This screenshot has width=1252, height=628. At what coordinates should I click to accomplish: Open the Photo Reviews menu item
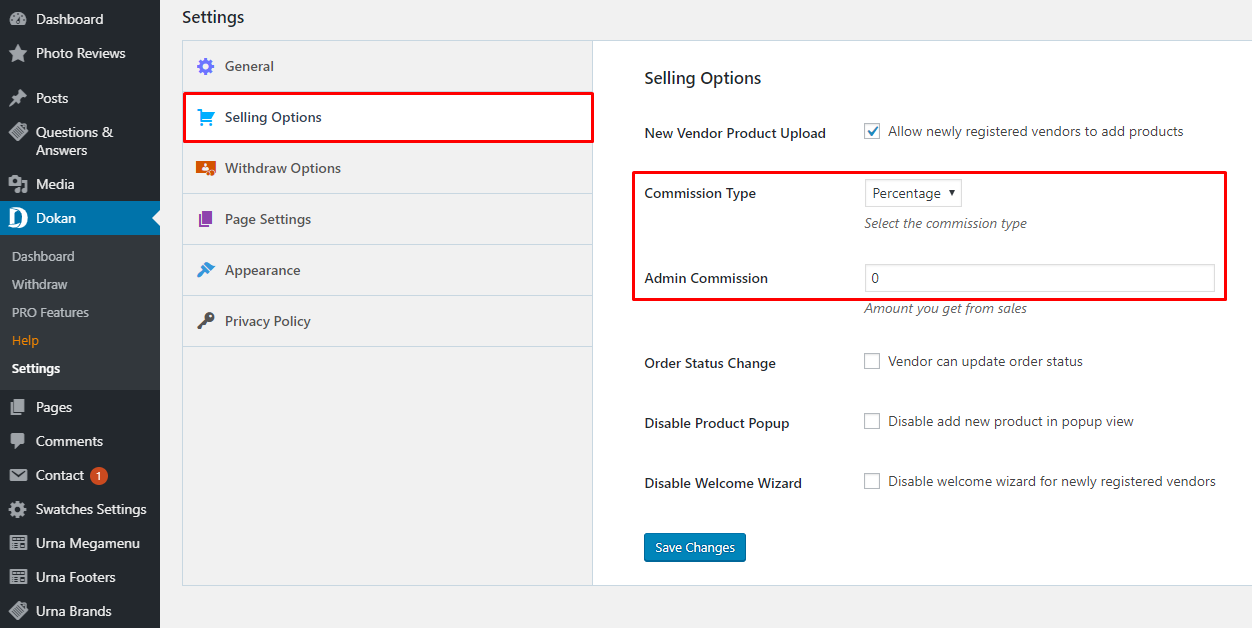tap(80, 53)
